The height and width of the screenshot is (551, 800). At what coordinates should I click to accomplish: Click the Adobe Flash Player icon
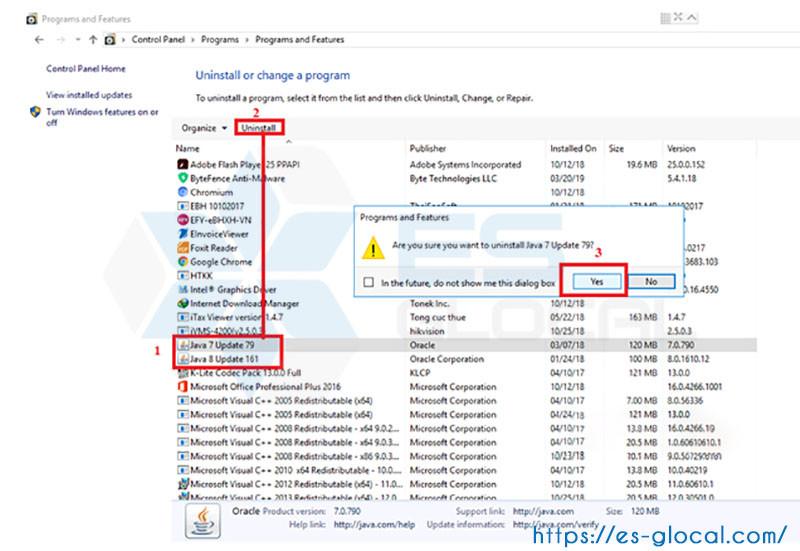pyautogui.click(x=182, y=164)
